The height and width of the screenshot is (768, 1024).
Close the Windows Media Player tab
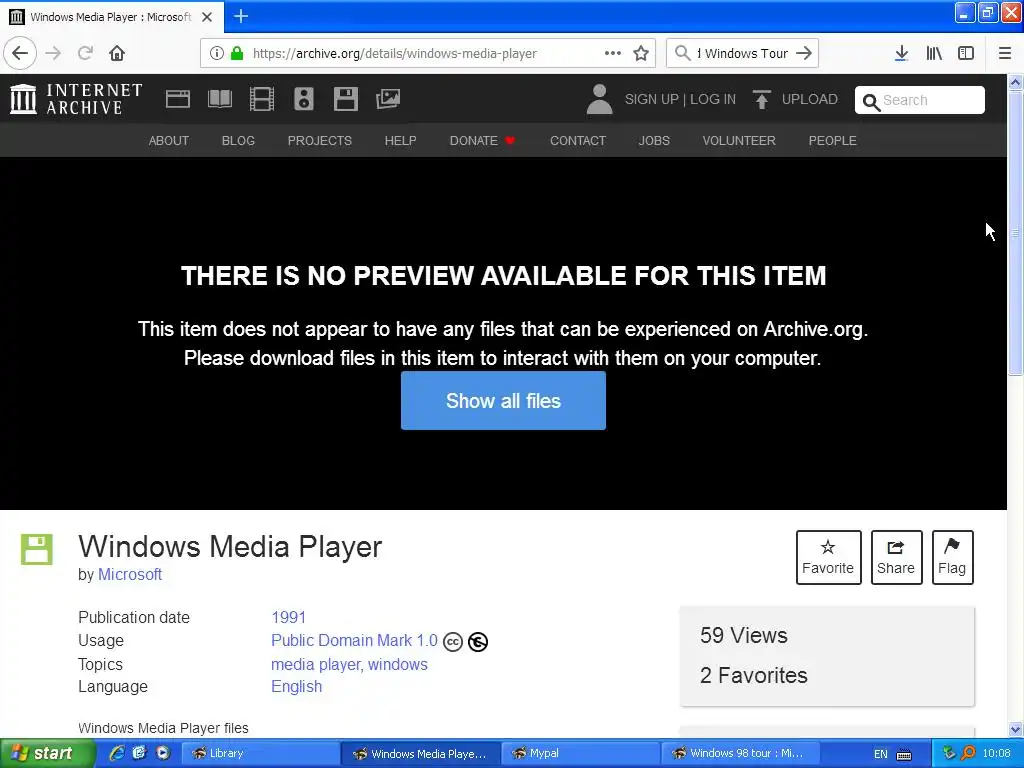(207, 17)
